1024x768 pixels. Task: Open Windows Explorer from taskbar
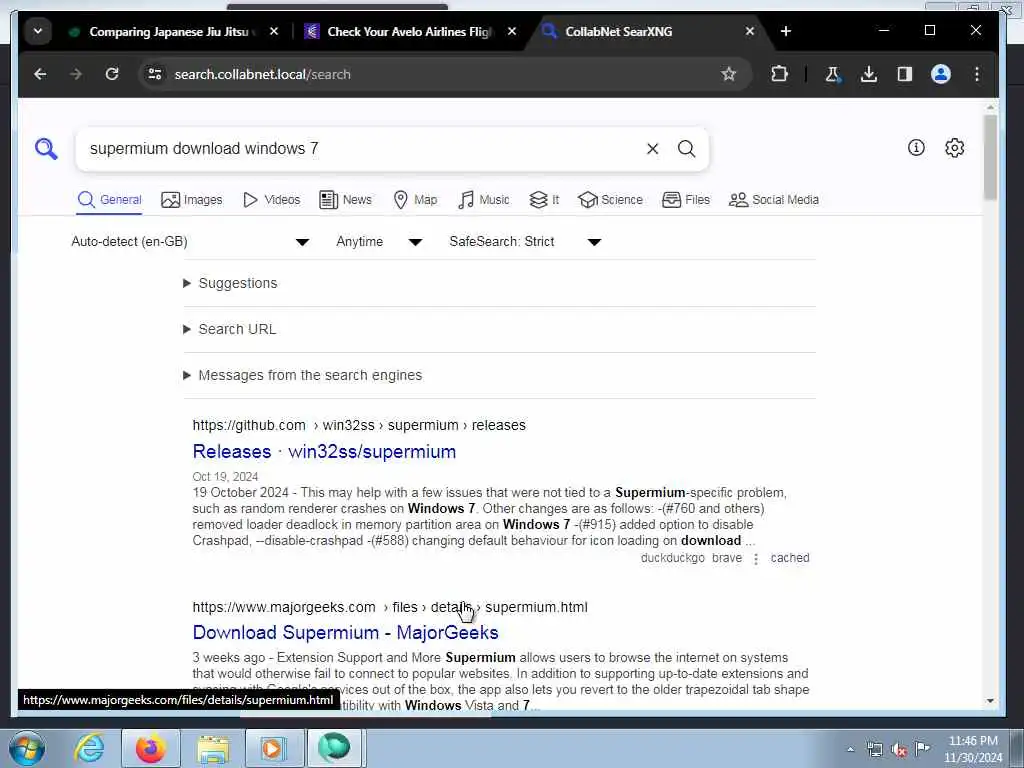click(213, 748)
